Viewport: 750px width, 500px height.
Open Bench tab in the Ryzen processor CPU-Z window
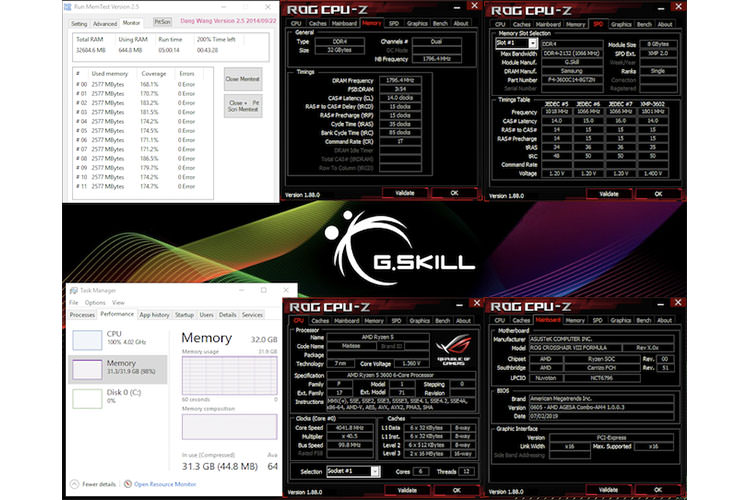coord(442,321)
